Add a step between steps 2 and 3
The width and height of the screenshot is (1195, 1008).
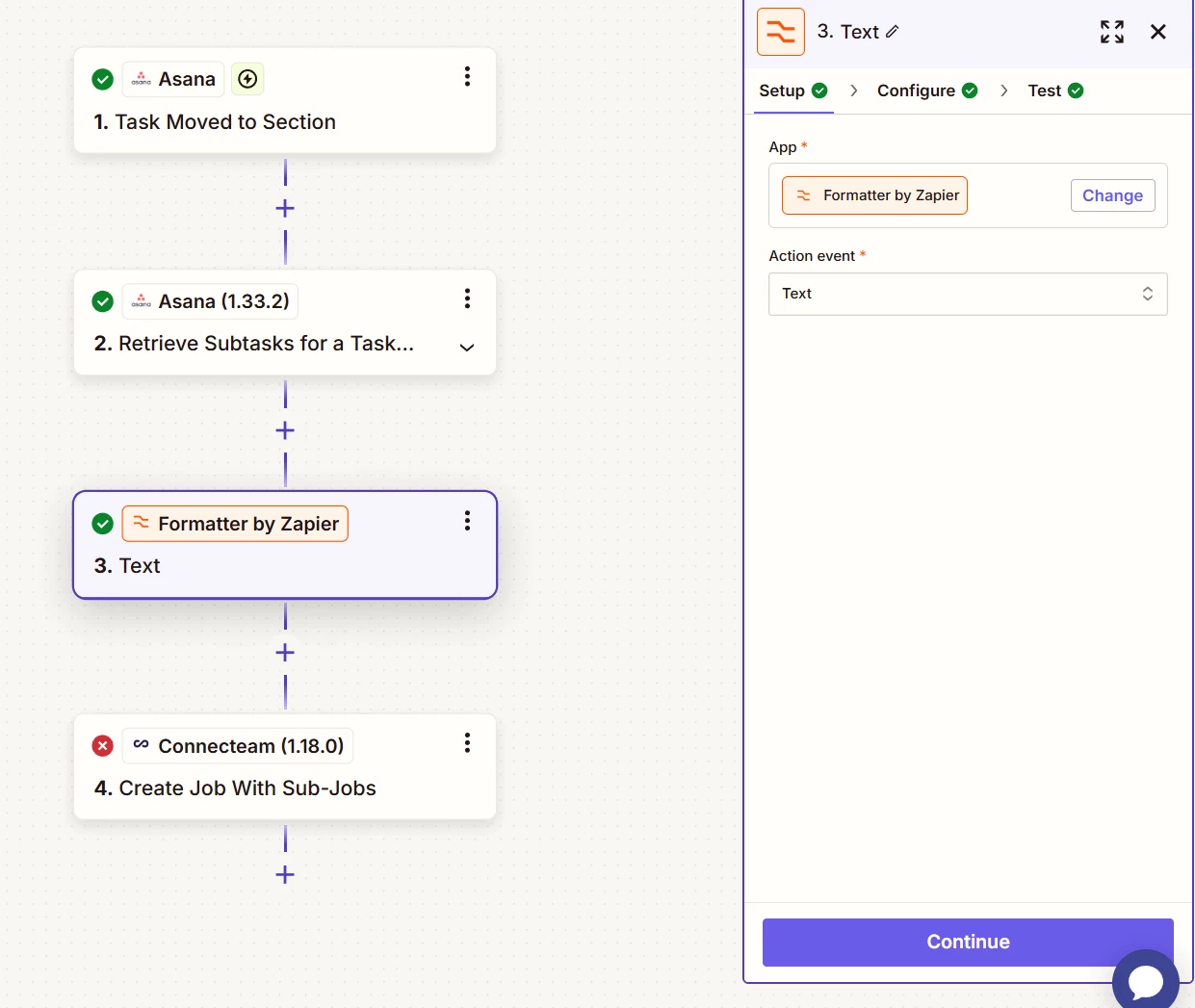click(285, 430)
